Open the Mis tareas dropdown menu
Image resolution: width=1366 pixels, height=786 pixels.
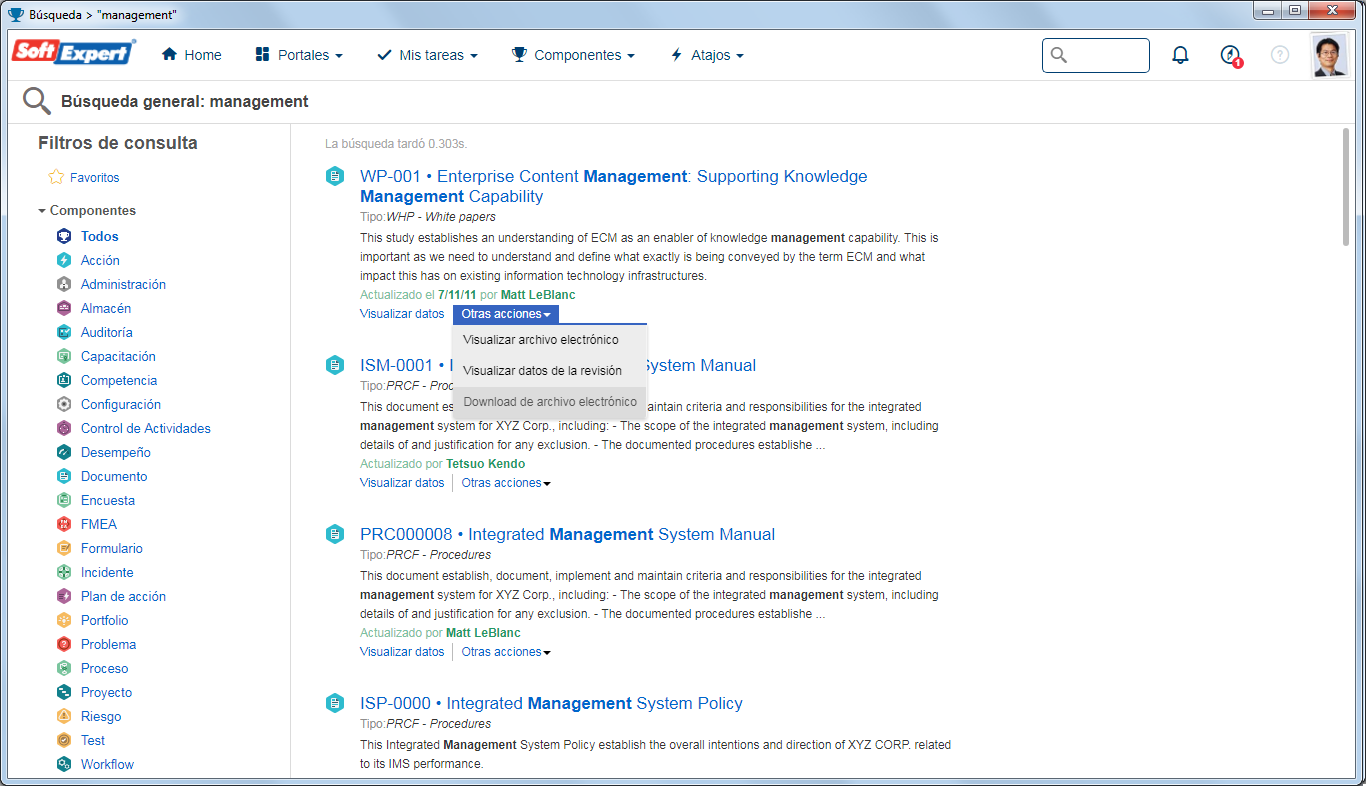coord(428,55)
